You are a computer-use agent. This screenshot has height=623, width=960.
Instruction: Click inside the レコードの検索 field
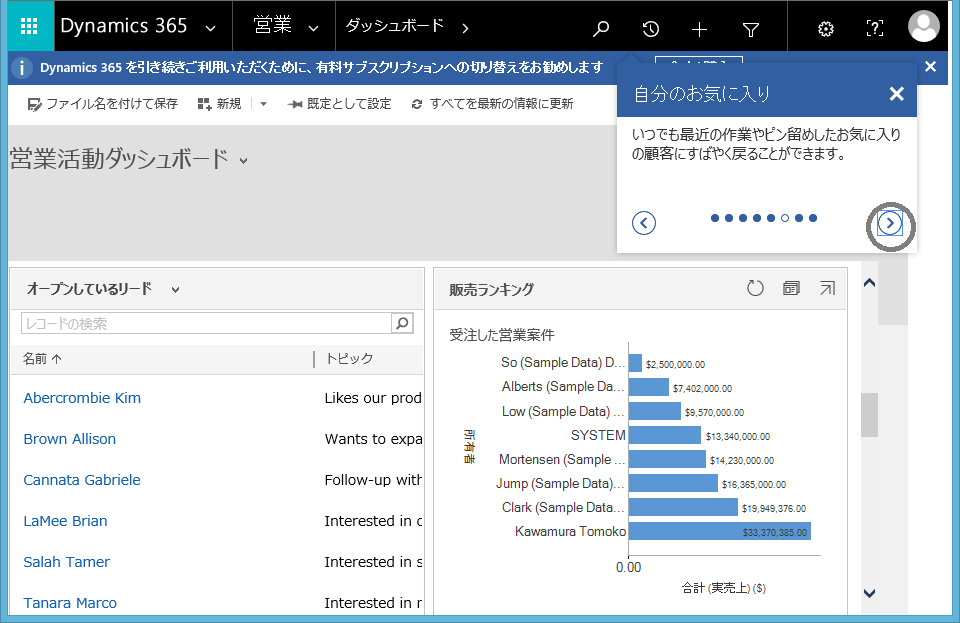click(x=206, y=323)
